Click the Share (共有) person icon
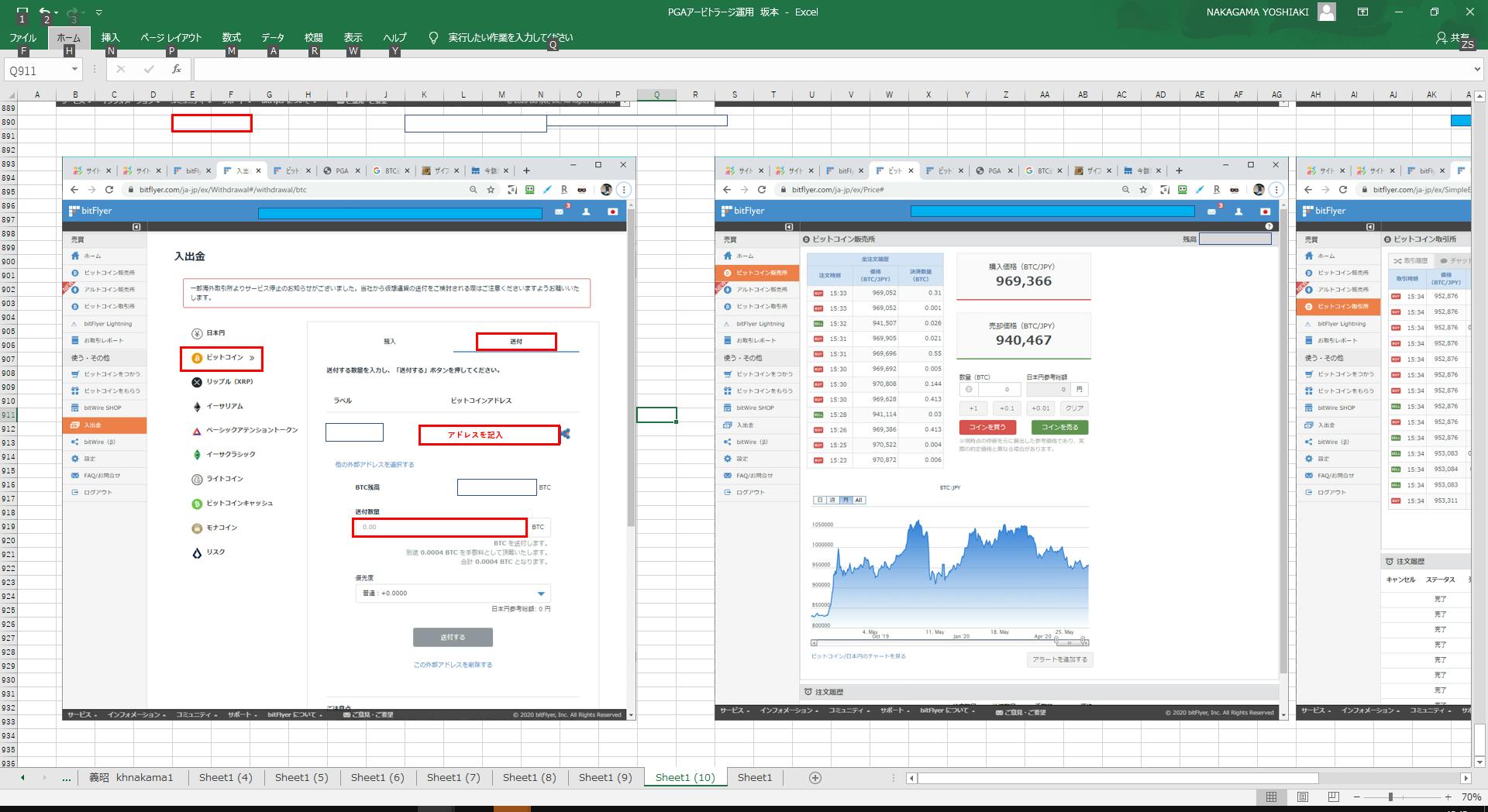Image resolution: width=1488 pixels, height=812 pixels. point(1441,37)
